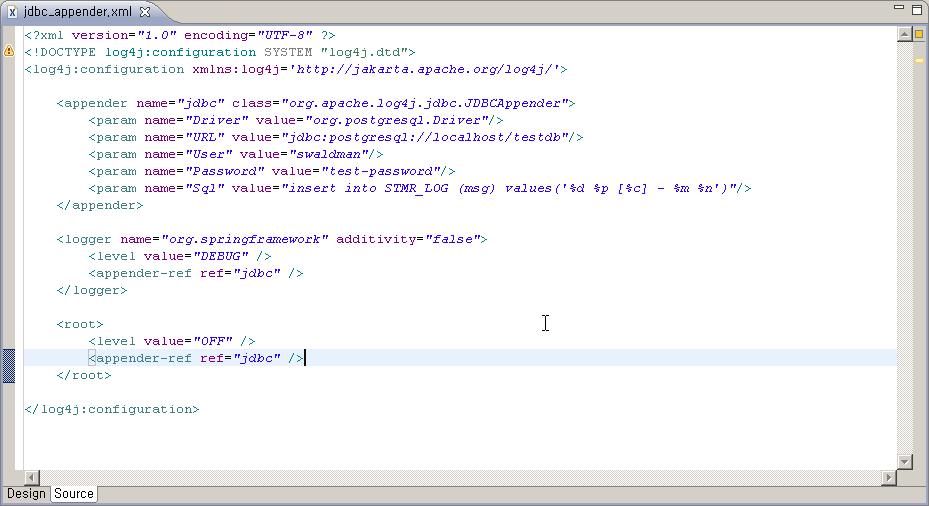929x506 pixels.
Task: Minimize the editor area
Action: (x=898, y=11)
